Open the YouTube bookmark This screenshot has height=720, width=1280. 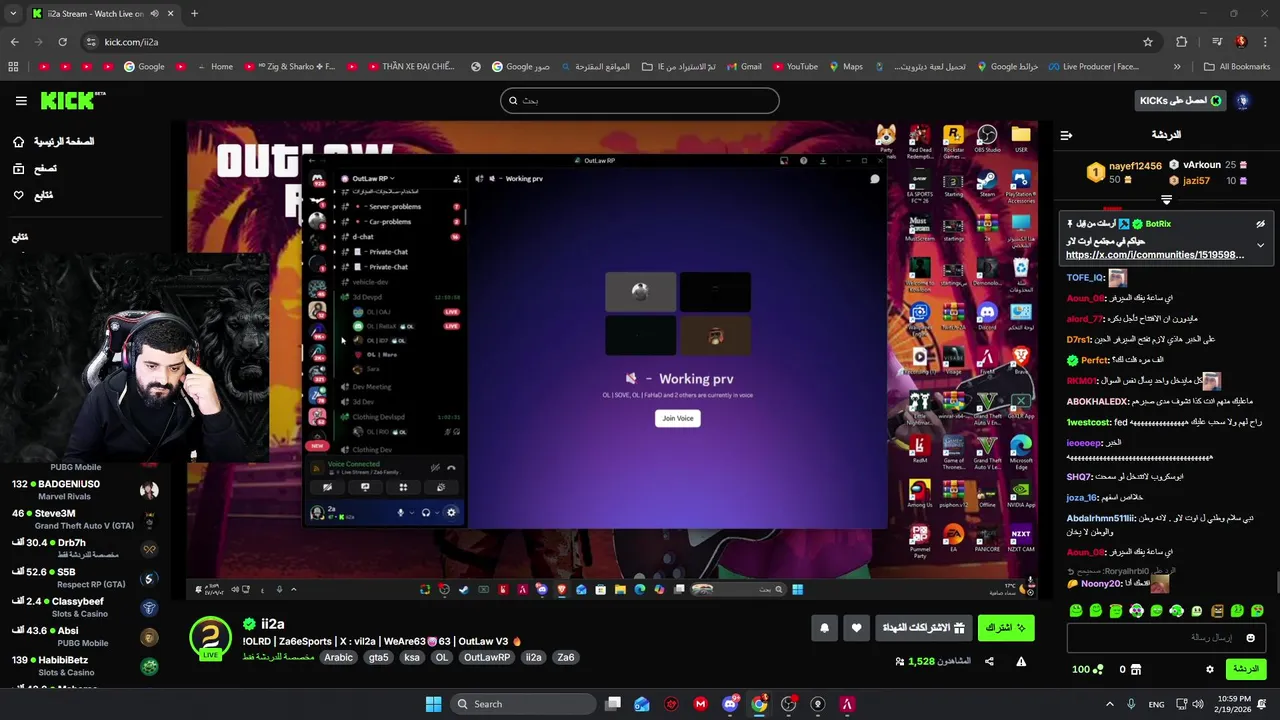(x=794, y=67)
